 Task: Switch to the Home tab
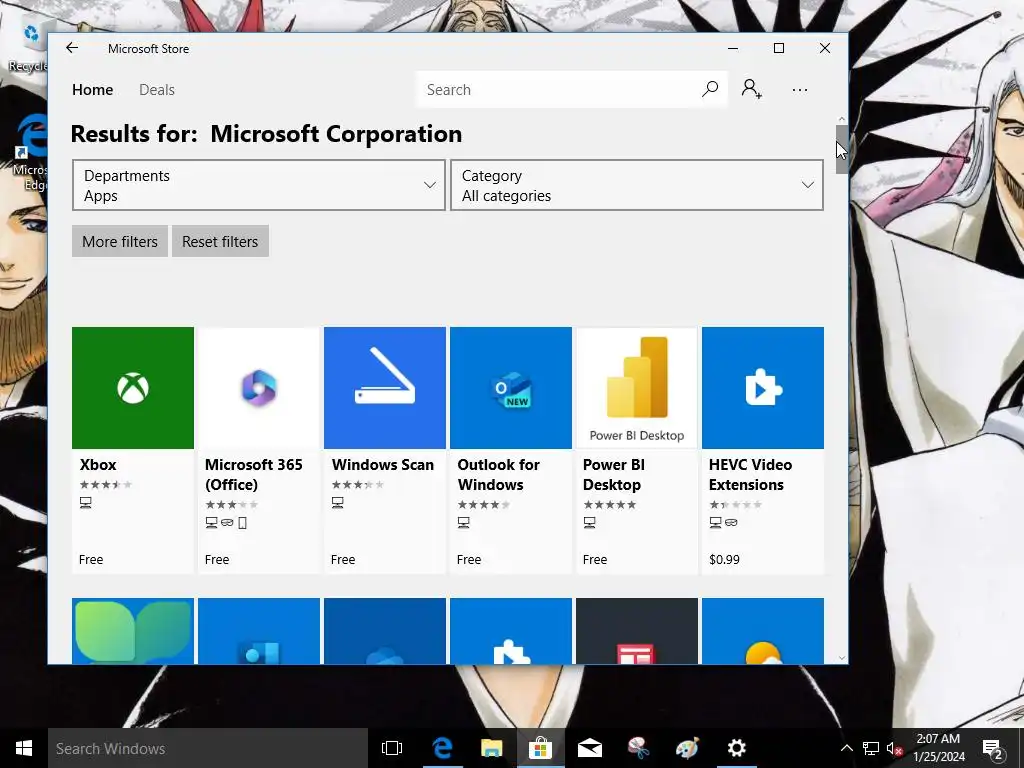click(x=93, y=89)
